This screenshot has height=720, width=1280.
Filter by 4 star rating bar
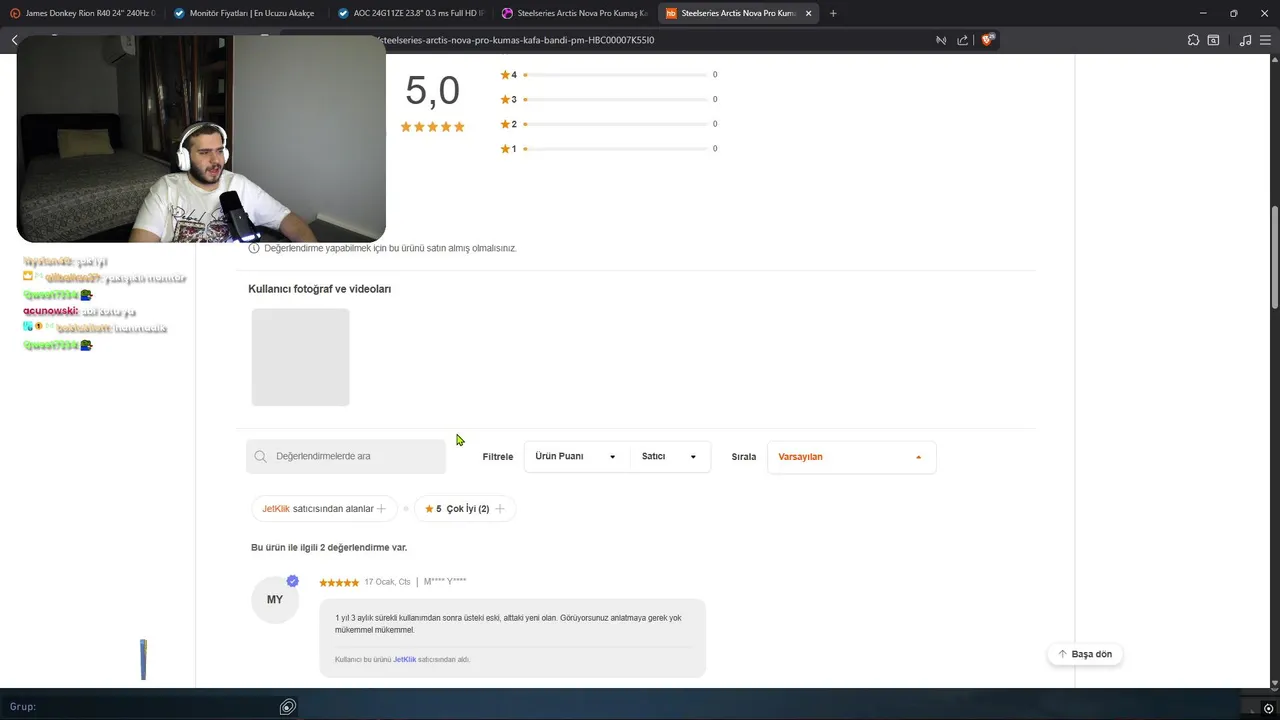tap(609, 75)
